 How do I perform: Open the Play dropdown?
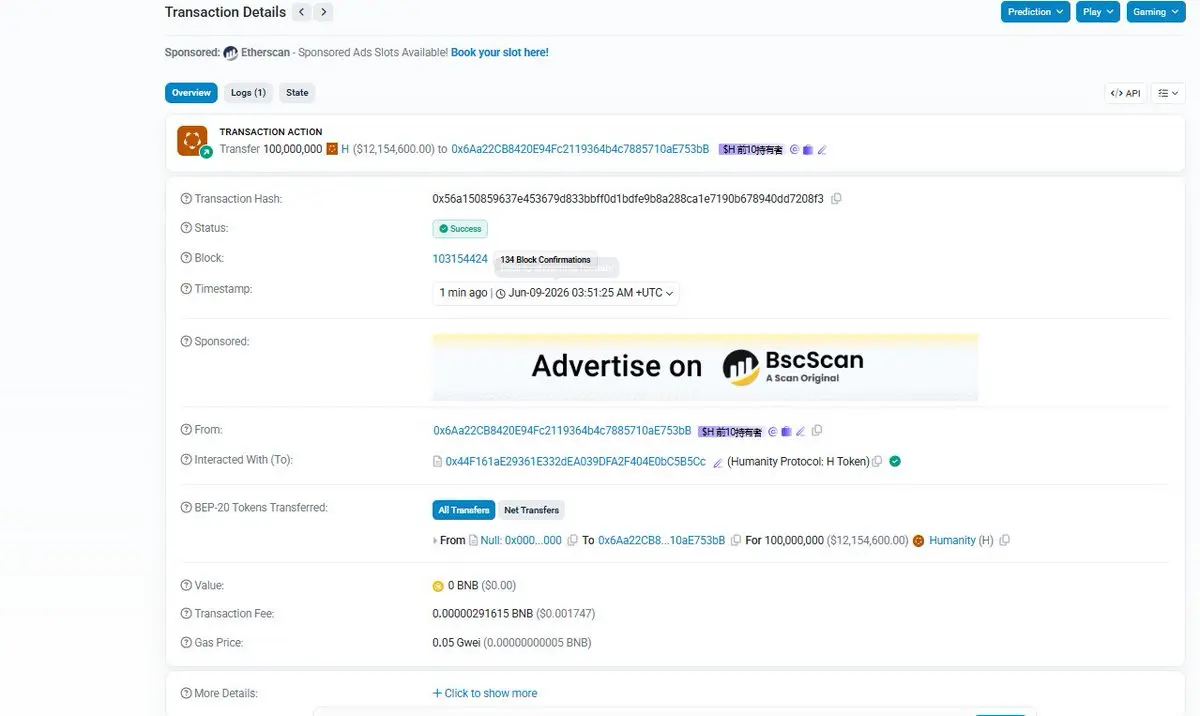1097,12
